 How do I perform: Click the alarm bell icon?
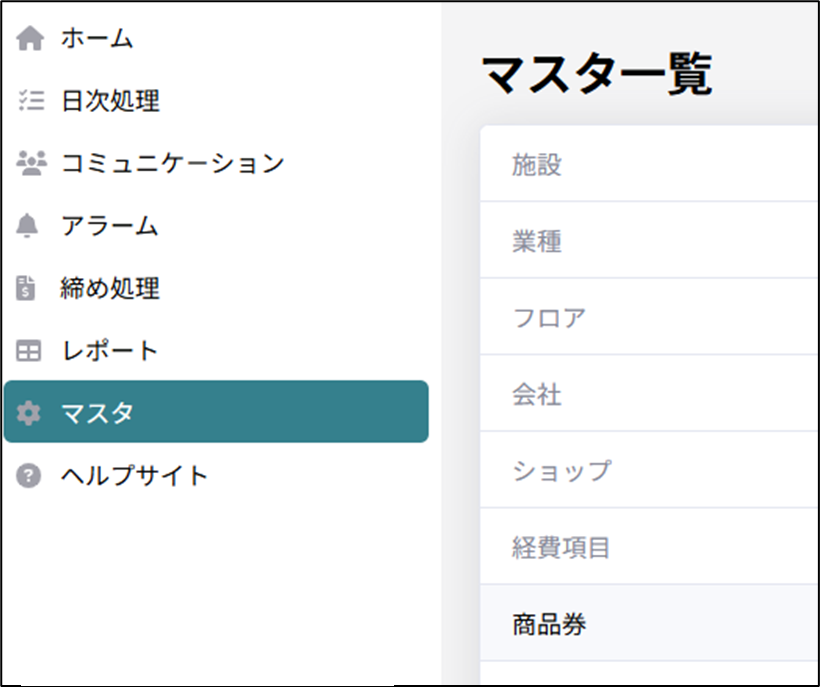[30, 227]
